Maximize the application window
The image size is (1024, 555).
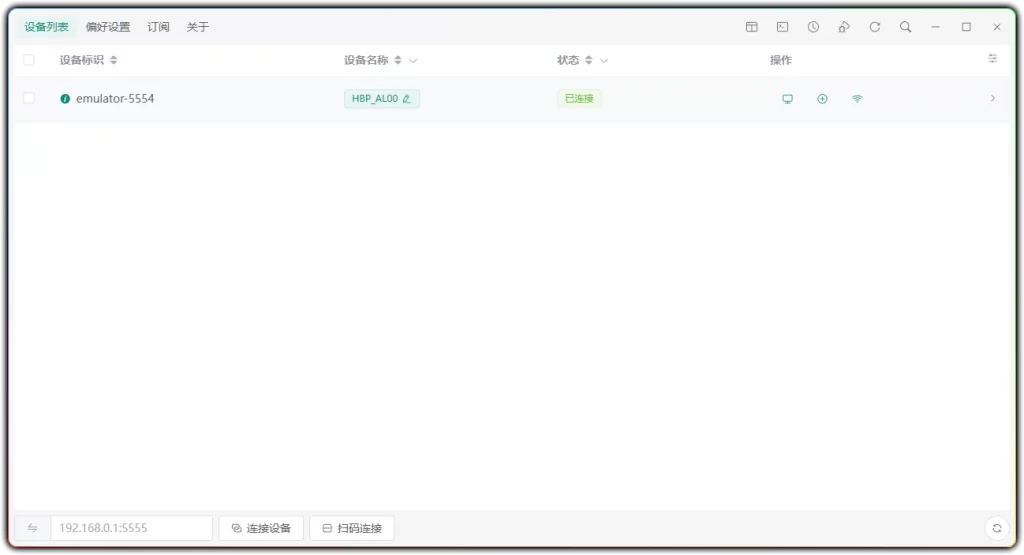(967, 27)
